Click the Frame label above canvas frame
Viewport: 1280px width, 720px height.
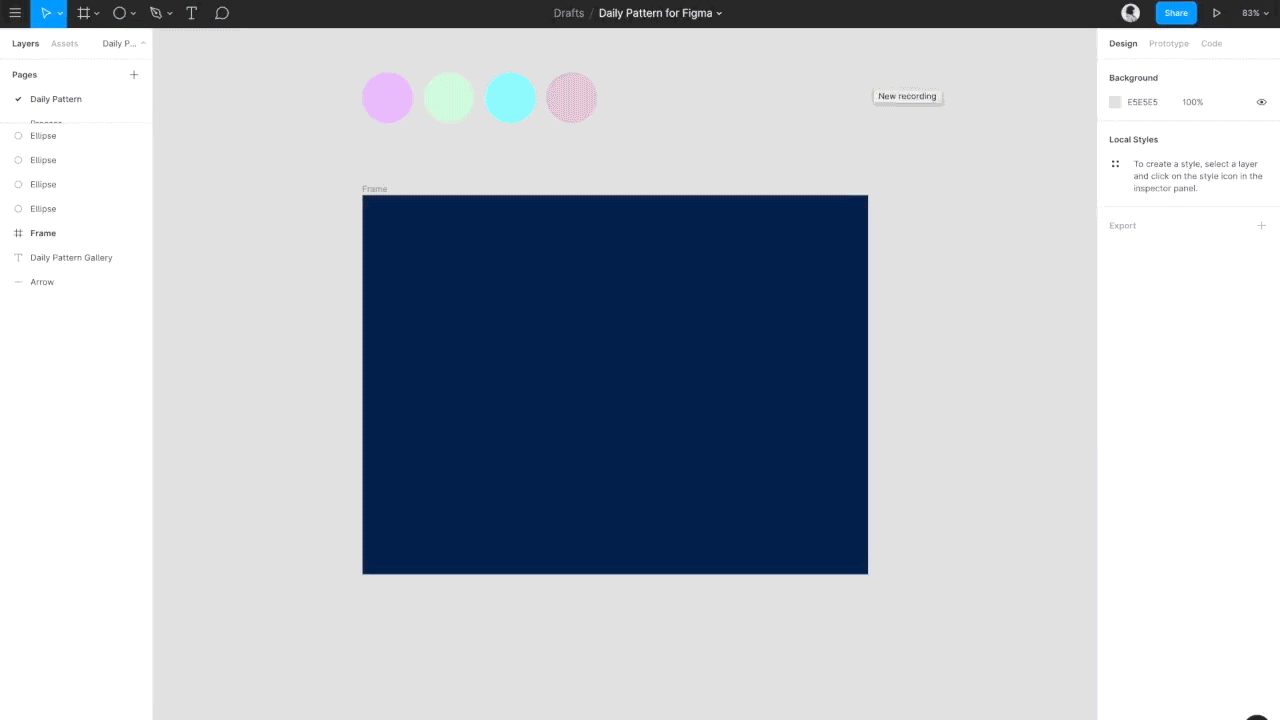point(374,189)
